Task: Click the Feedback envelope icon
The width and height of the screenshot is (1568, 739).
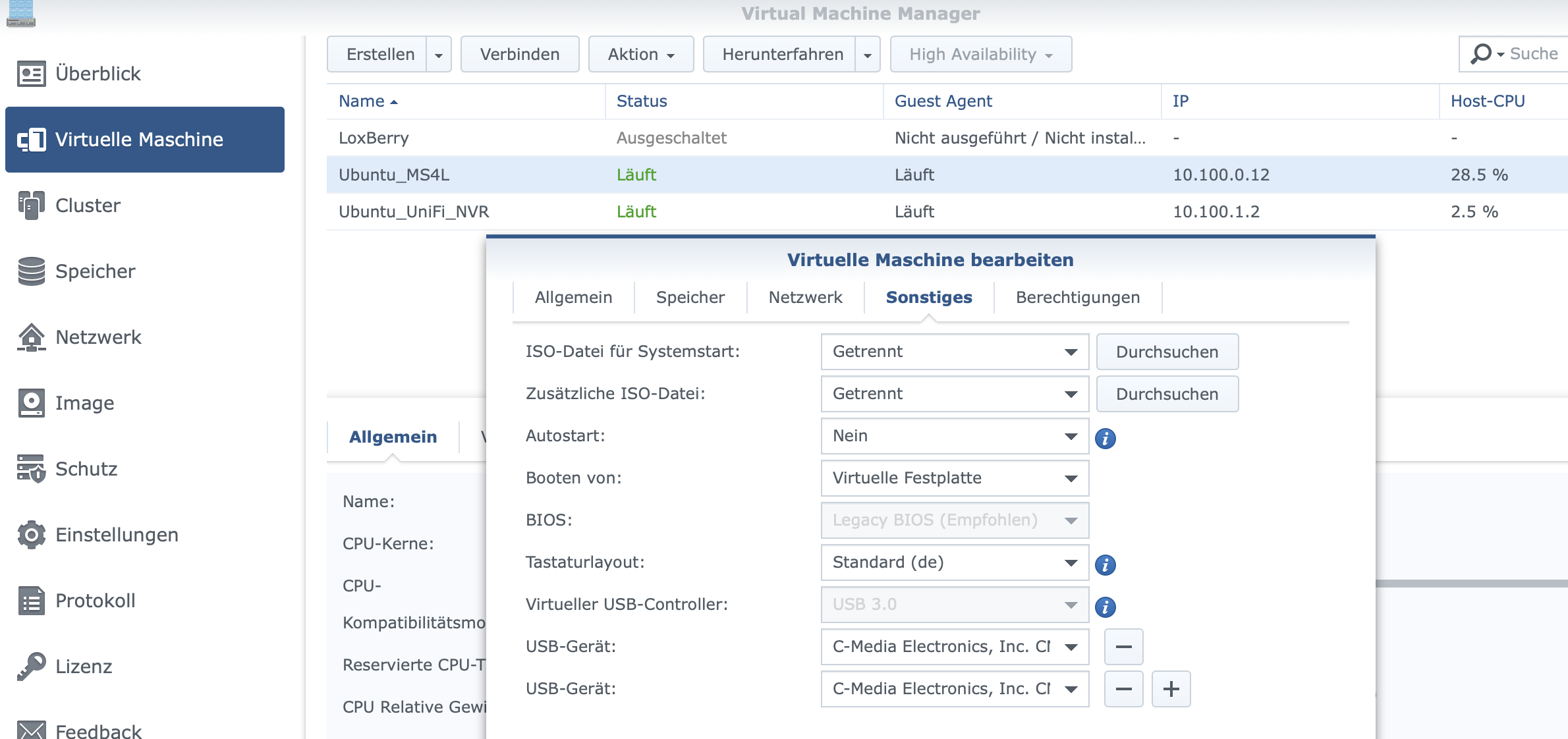Action: pos(31,730)
